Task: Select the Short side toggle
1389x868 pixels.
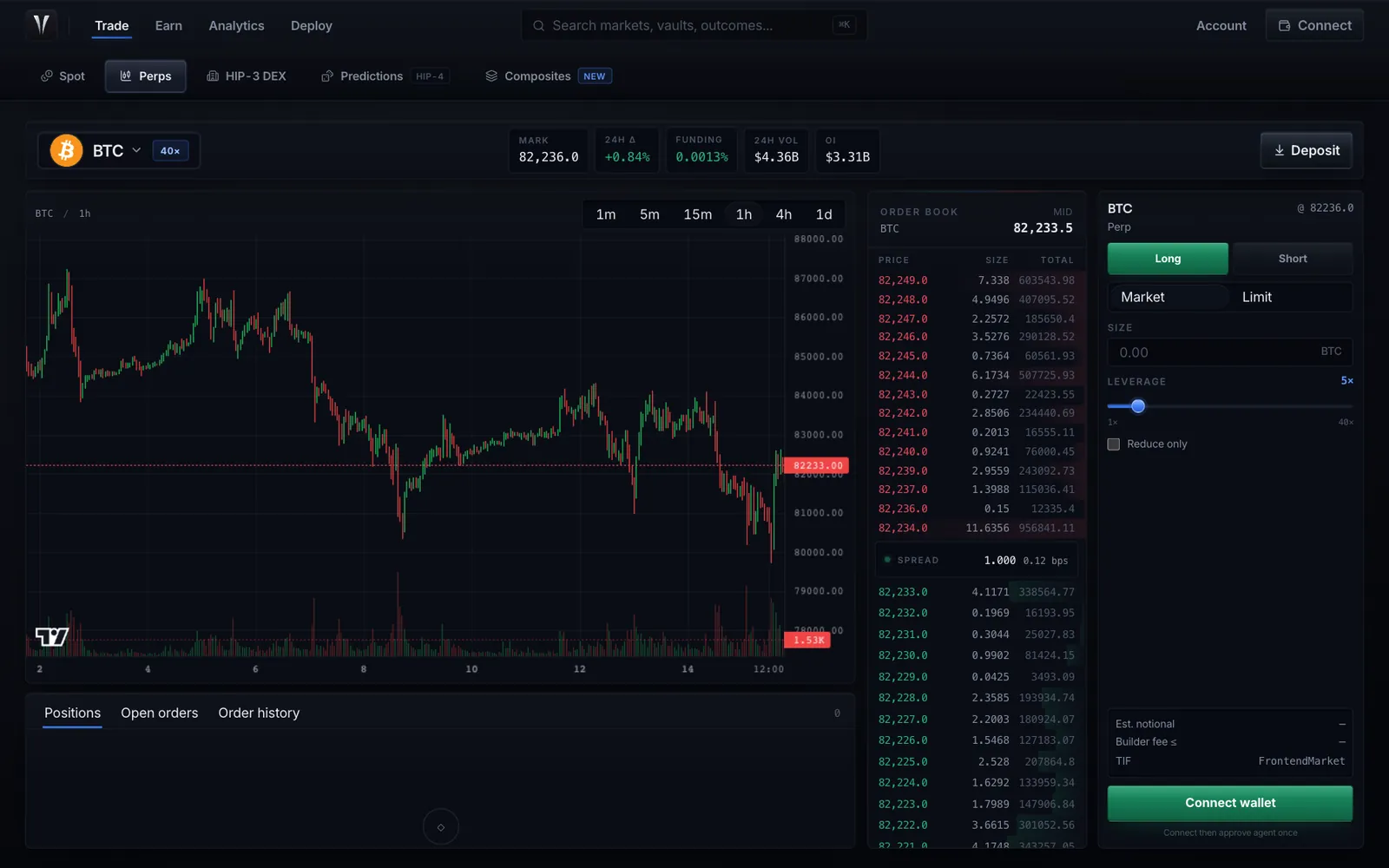Action: point(1292,259)
